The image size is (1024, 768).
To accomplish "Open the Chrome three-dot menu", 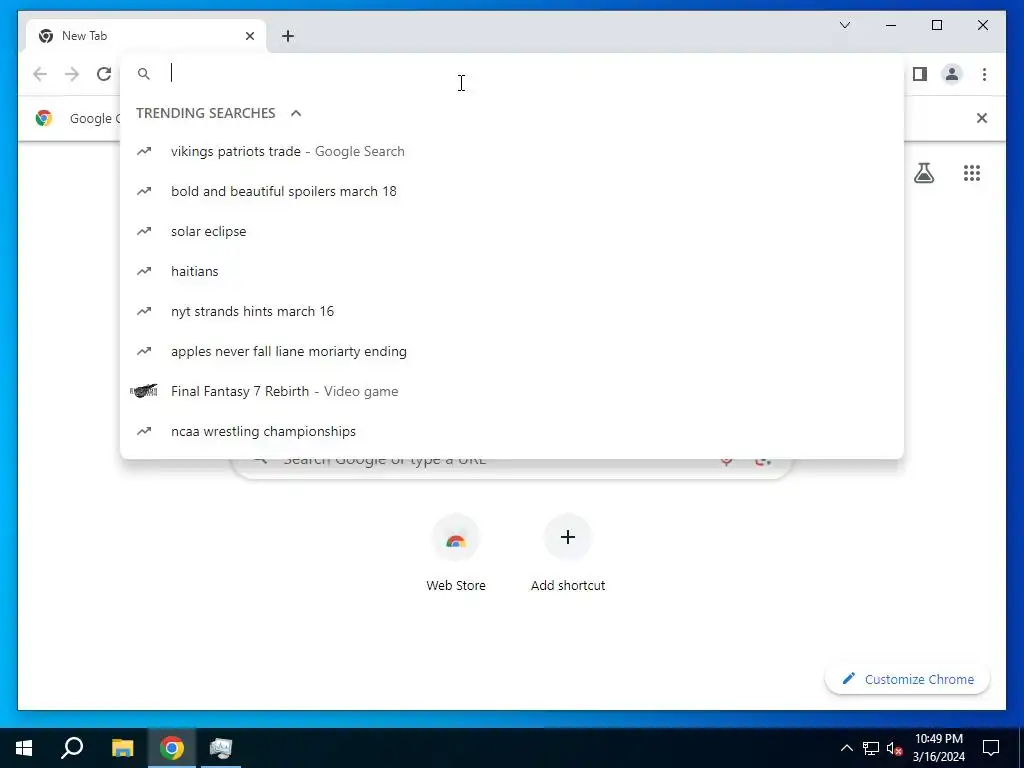I will [984, 74].
